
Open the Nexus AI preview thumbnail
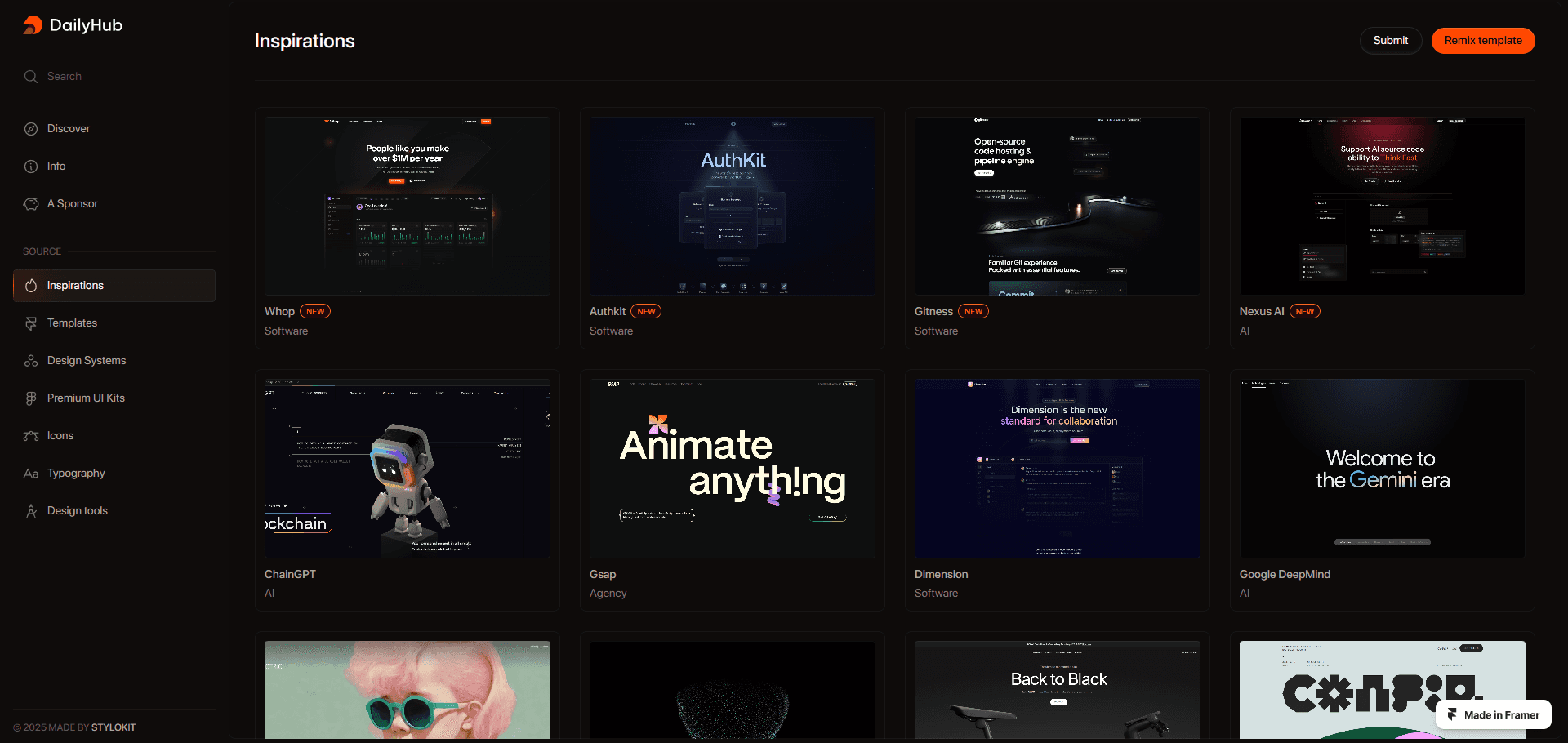tap(1383, 206)
